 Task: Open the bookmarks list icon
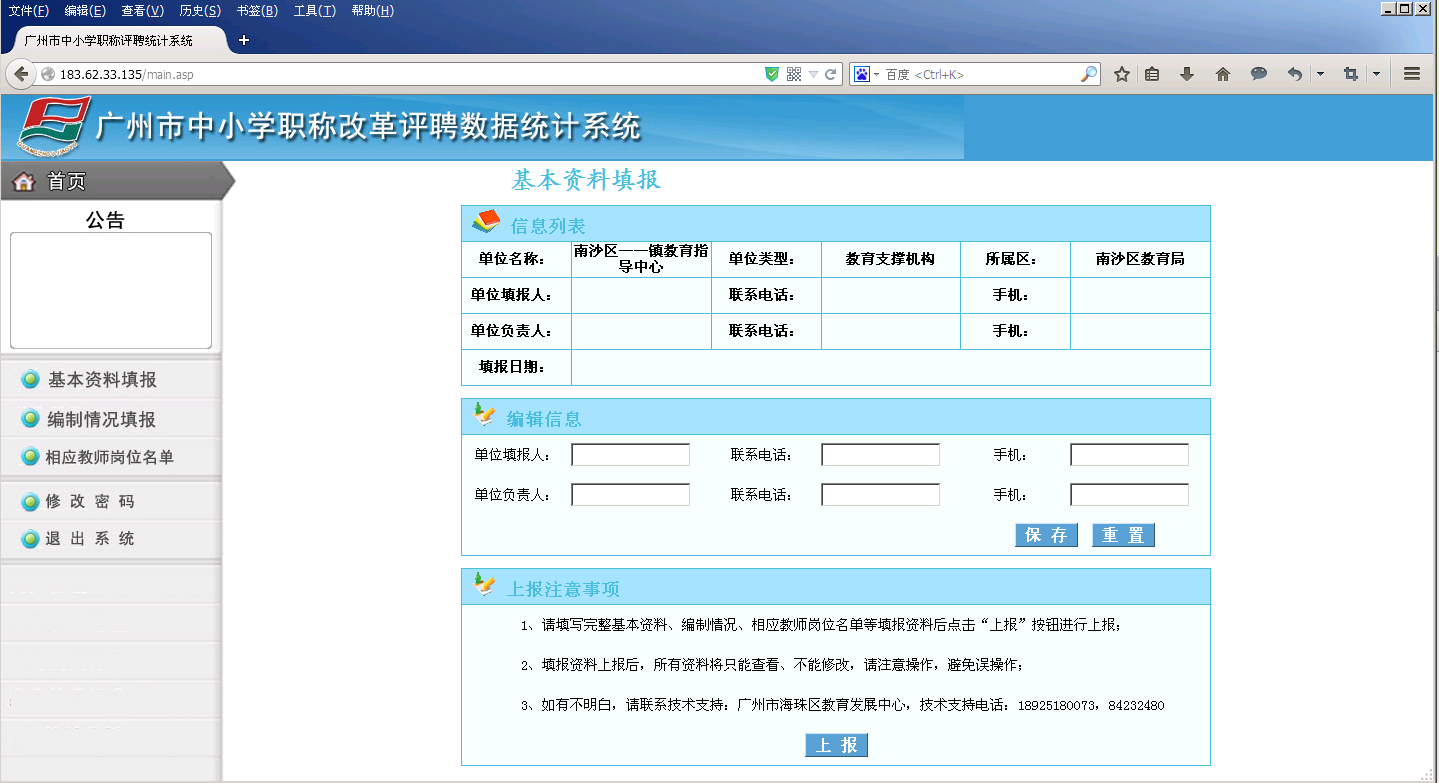click(x=1152, y=74)
